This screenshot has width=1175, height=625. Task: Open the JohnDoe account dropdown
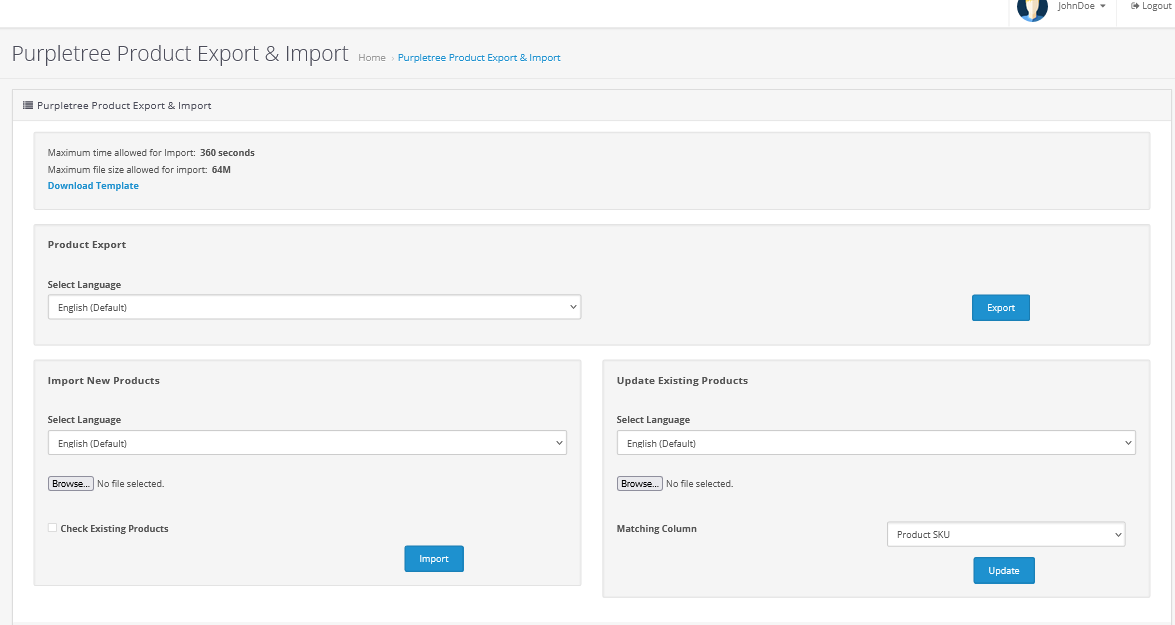(1081, 6)
